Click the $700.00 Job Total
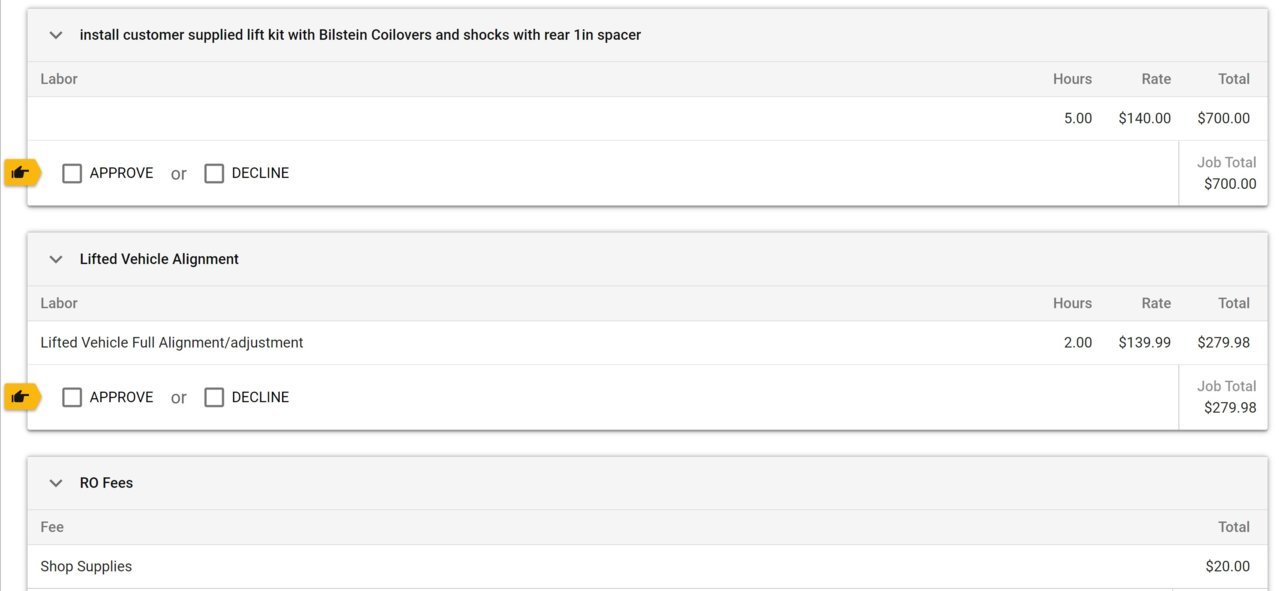This screenshot has height=591, width=1279. tap(1230, 184)
